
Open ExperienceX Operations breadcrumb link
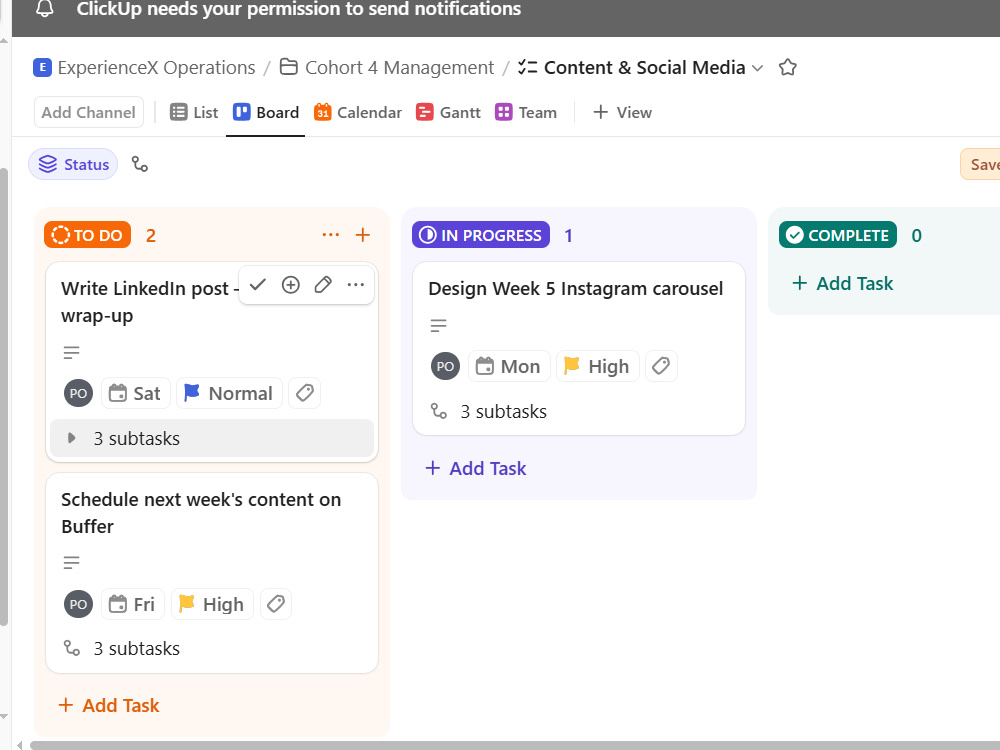[x=156, y=68]
